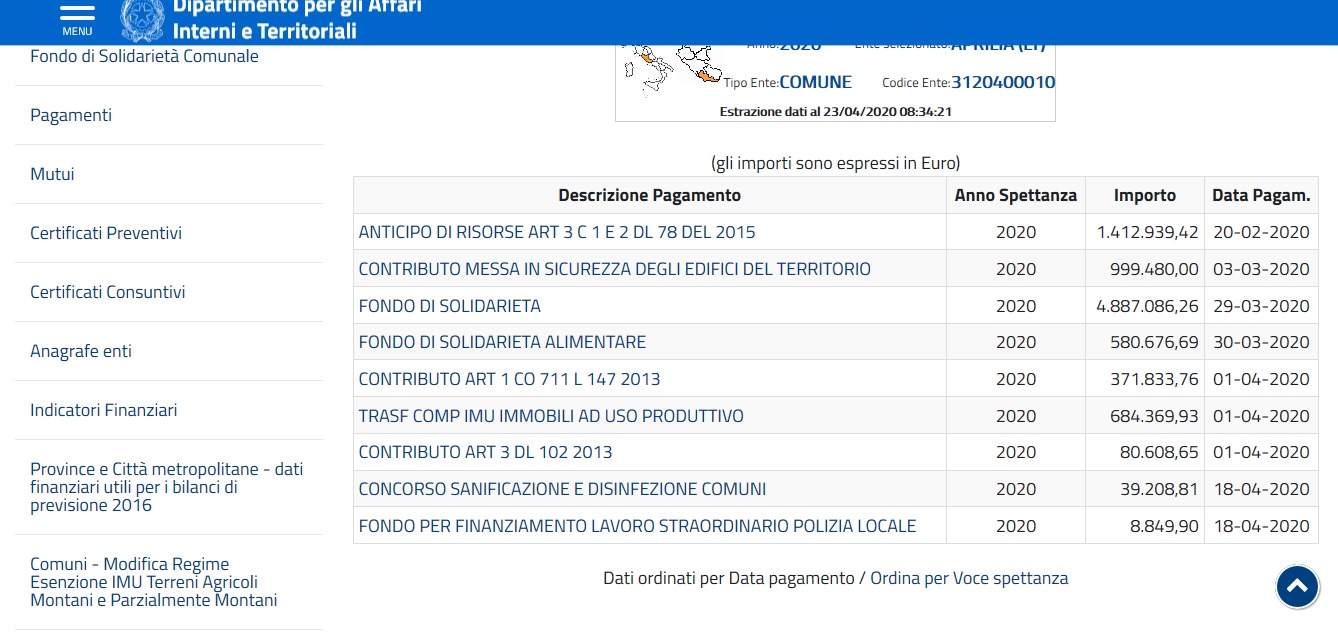This screenshot has width=1338, height=635.
Task: Sort payments via Ordina per Voce spettanza
Action: tap(969, 578)
